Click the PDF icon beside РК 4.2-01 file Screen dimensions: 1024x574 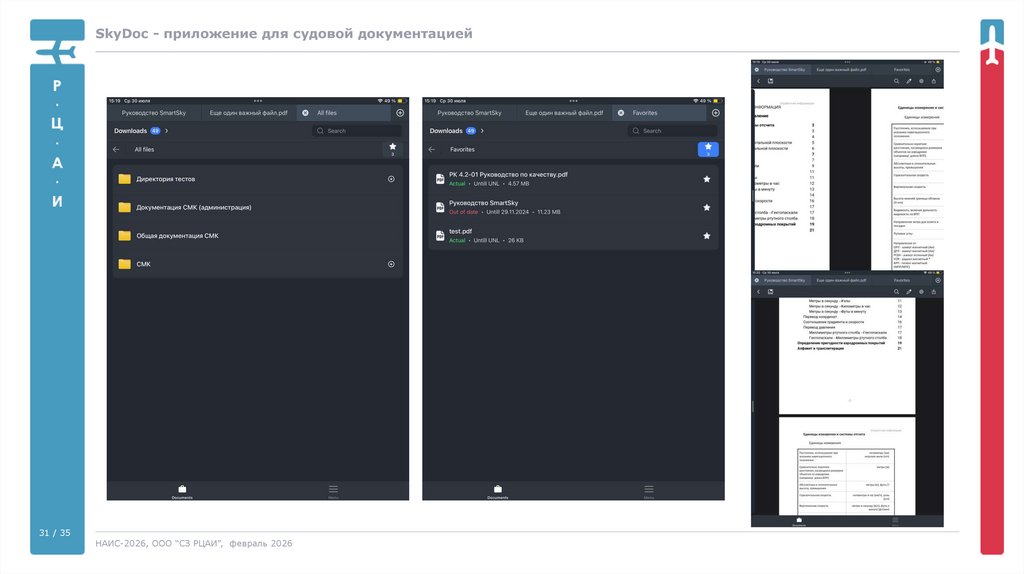pos(440,179)
